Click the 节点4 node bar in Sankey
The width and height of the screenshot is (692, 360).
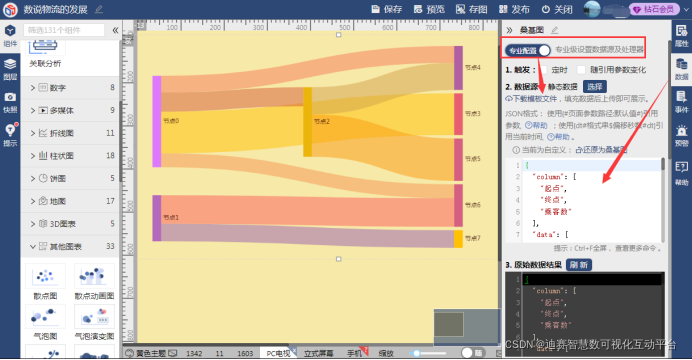click(x=459, y=68)
